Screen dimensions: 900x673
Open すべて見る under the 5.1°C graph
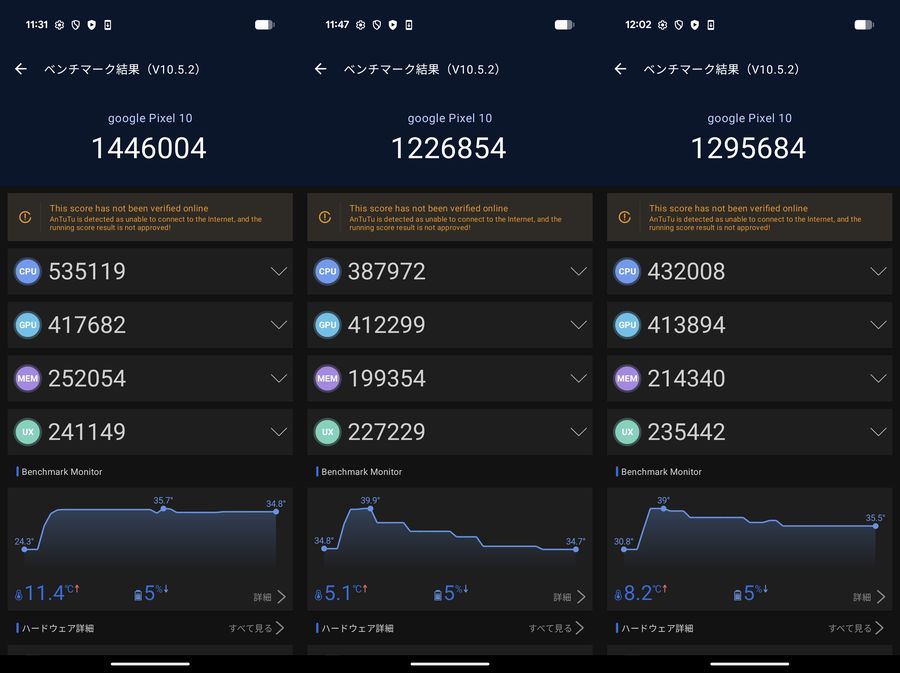556,628
